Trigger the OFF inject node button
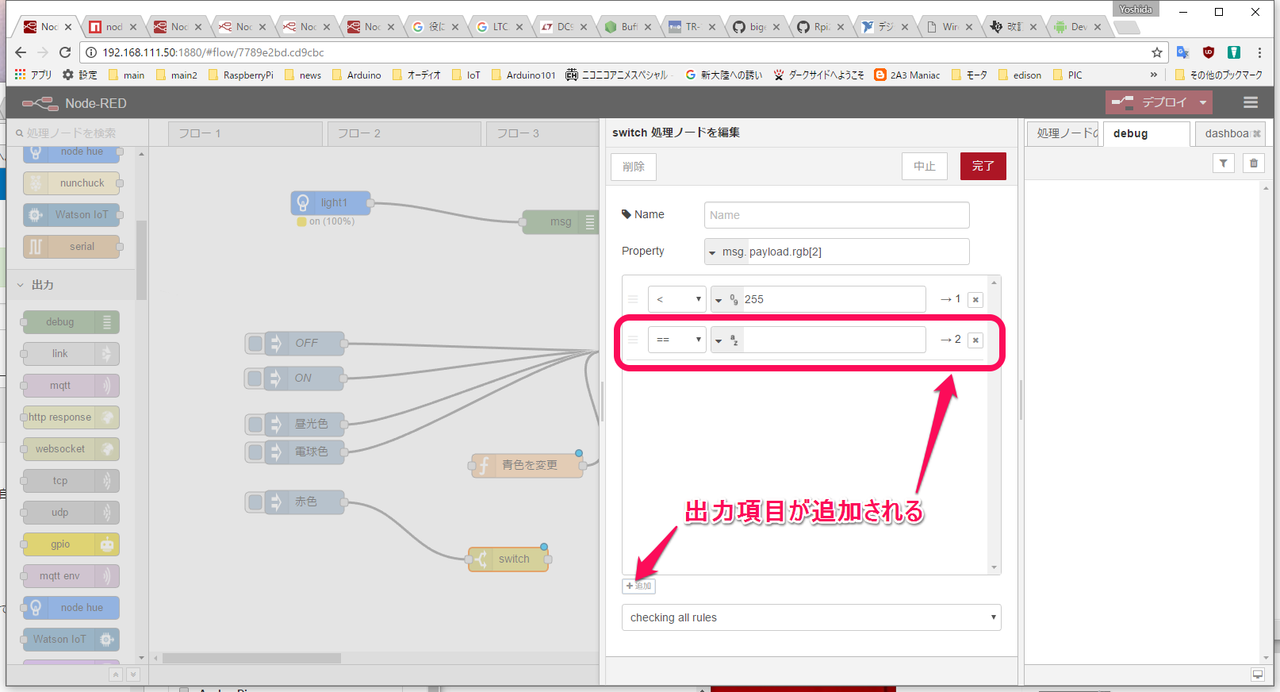This screenshot has width=1280, height=692. tap(255, 343)
